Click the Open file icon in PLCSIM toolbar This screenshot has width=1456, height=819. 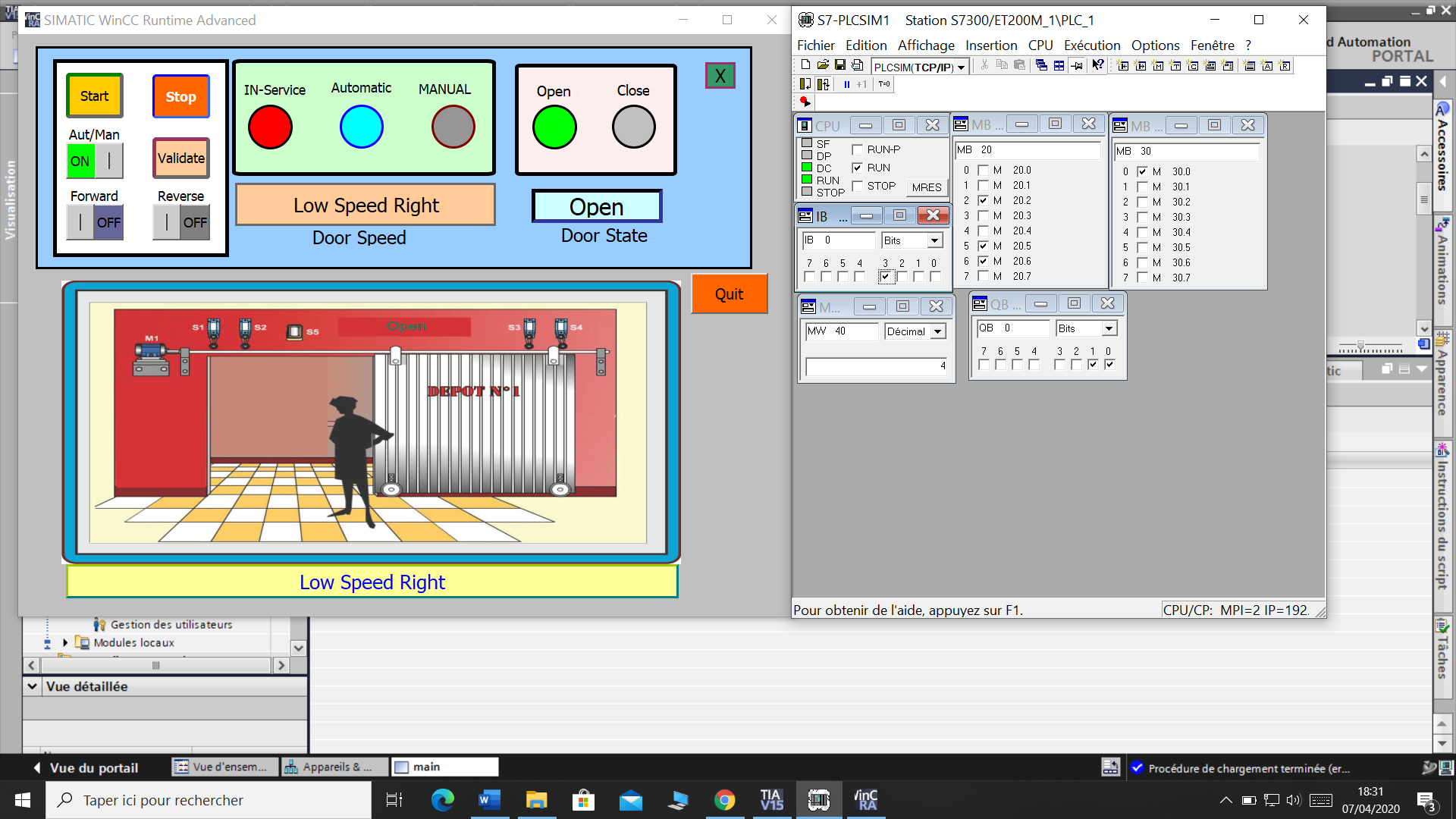pos(823,65)
